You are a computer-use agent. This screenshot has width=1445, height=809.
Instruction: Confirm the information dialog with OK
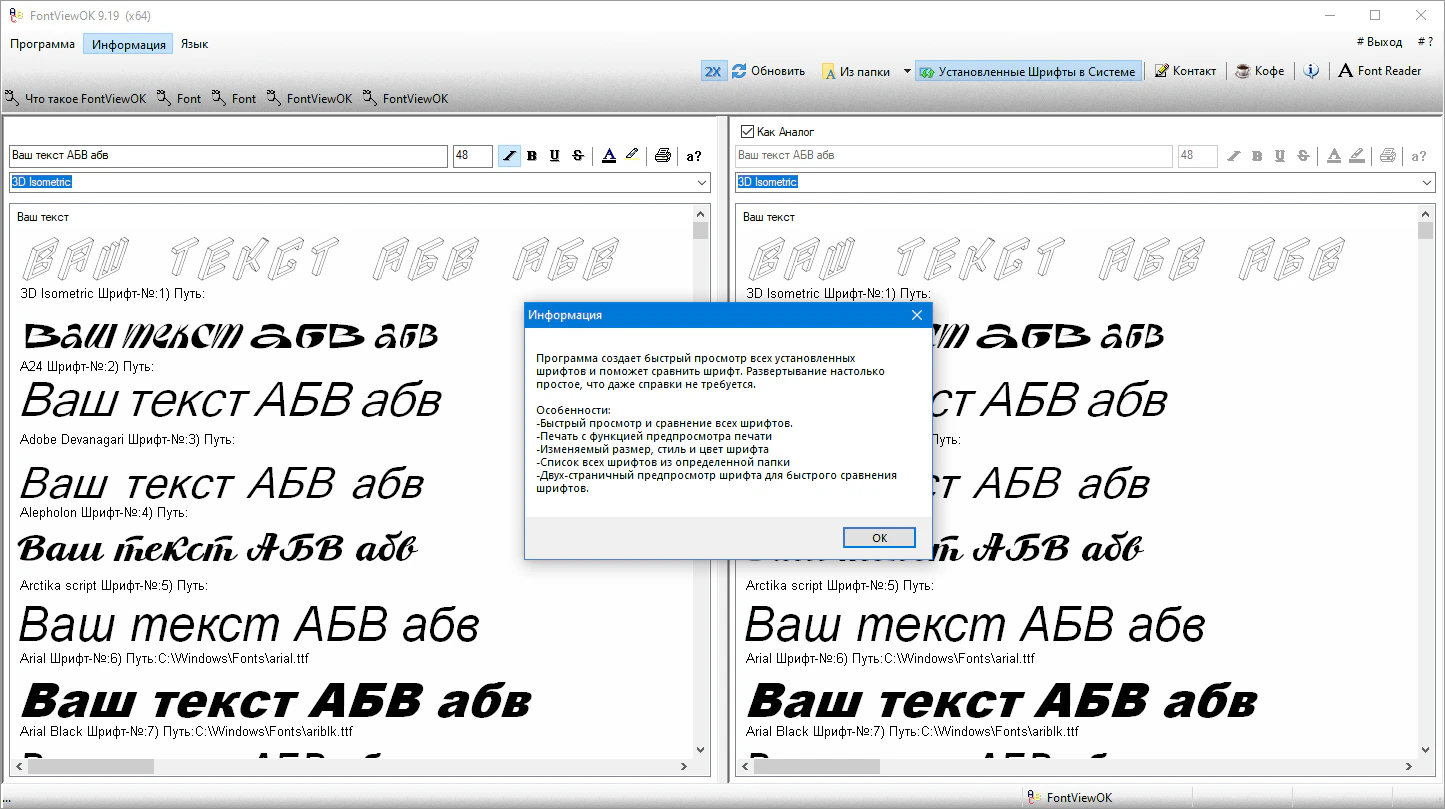878,537
